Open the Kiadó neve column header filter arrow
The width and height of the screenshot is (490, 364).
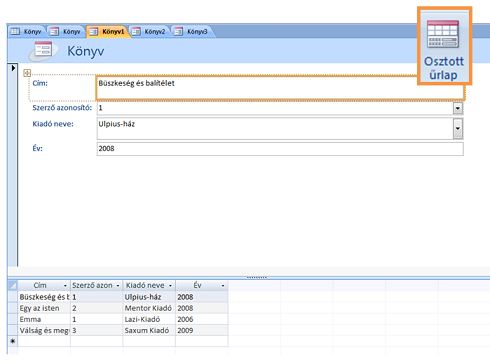(170, 286)
